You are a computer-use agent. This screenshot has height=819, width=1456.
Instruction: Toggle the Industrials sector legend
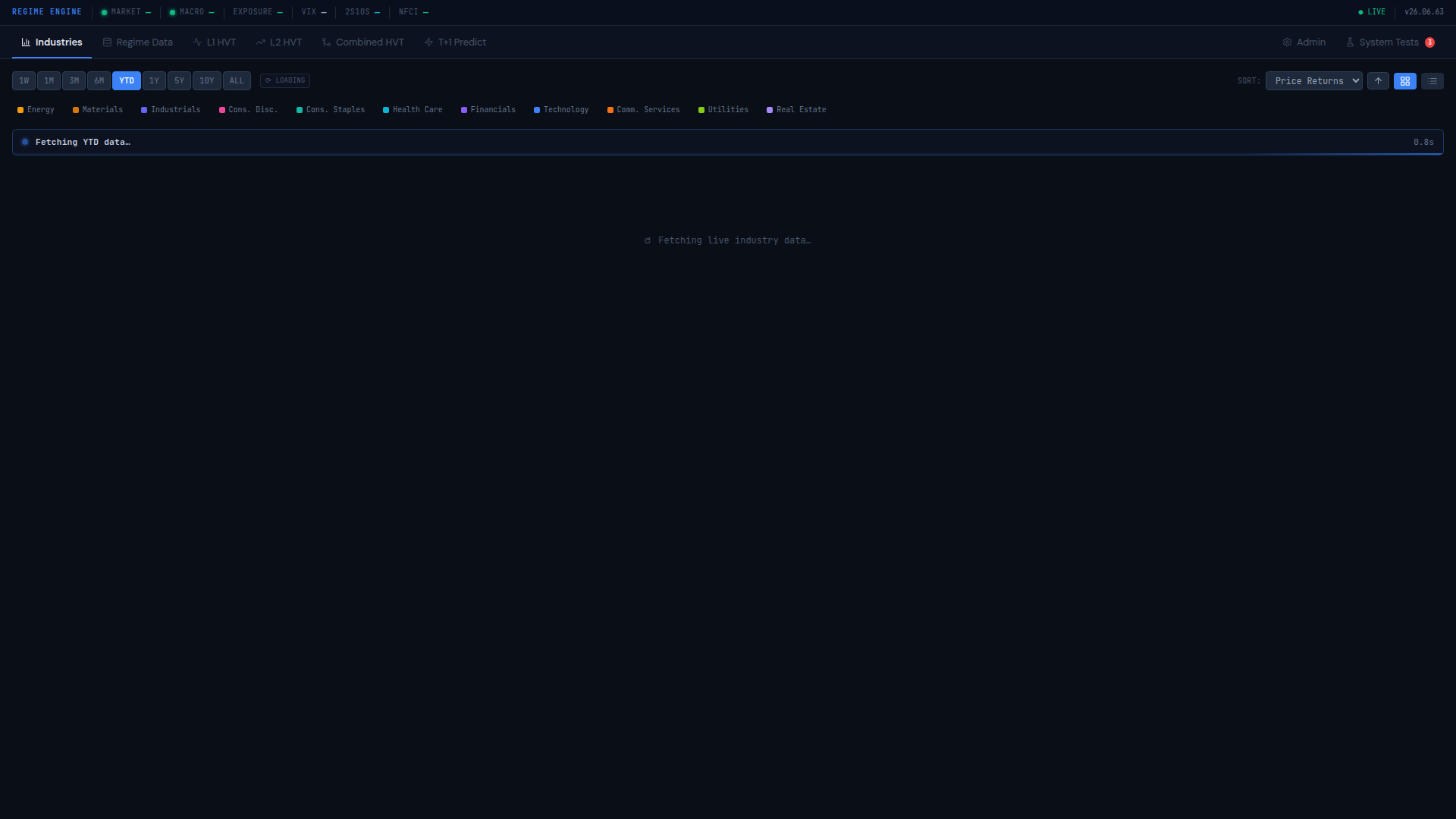pyautogui.click(x=171, y=110)
